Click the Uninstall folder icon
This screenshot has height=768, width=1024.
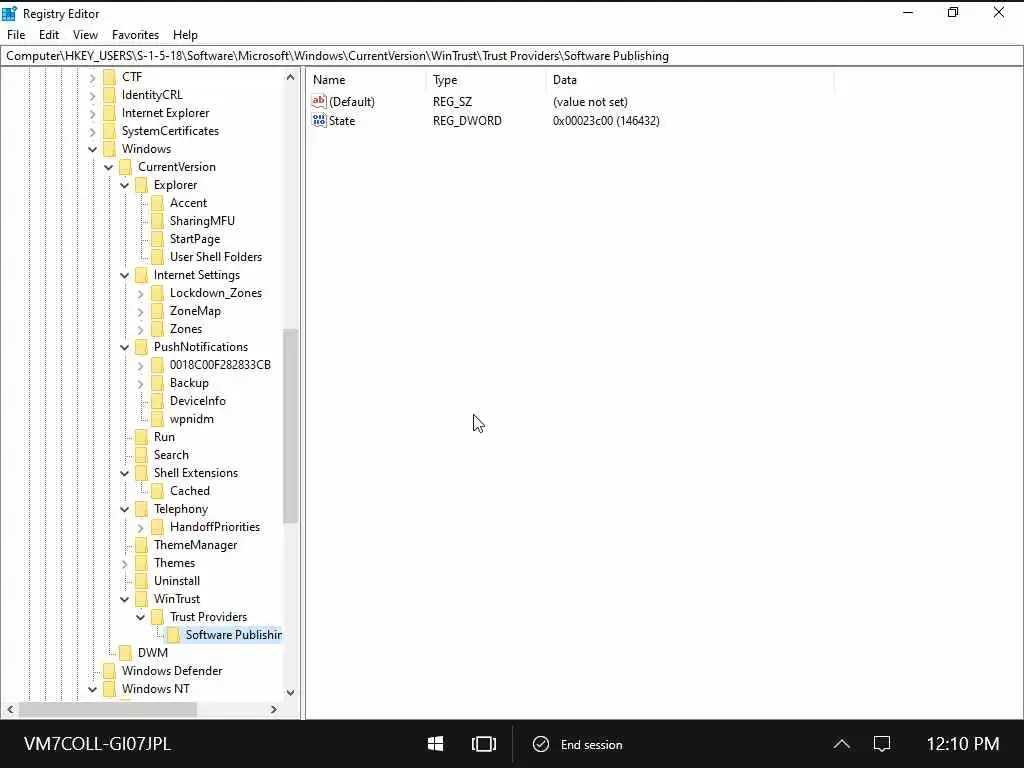pos(142,581)
